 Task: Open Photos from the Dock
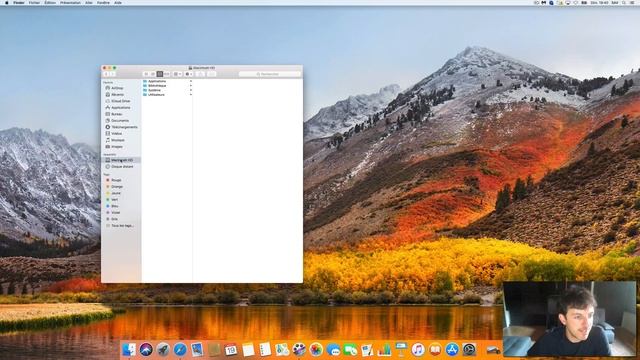[316, 349]
